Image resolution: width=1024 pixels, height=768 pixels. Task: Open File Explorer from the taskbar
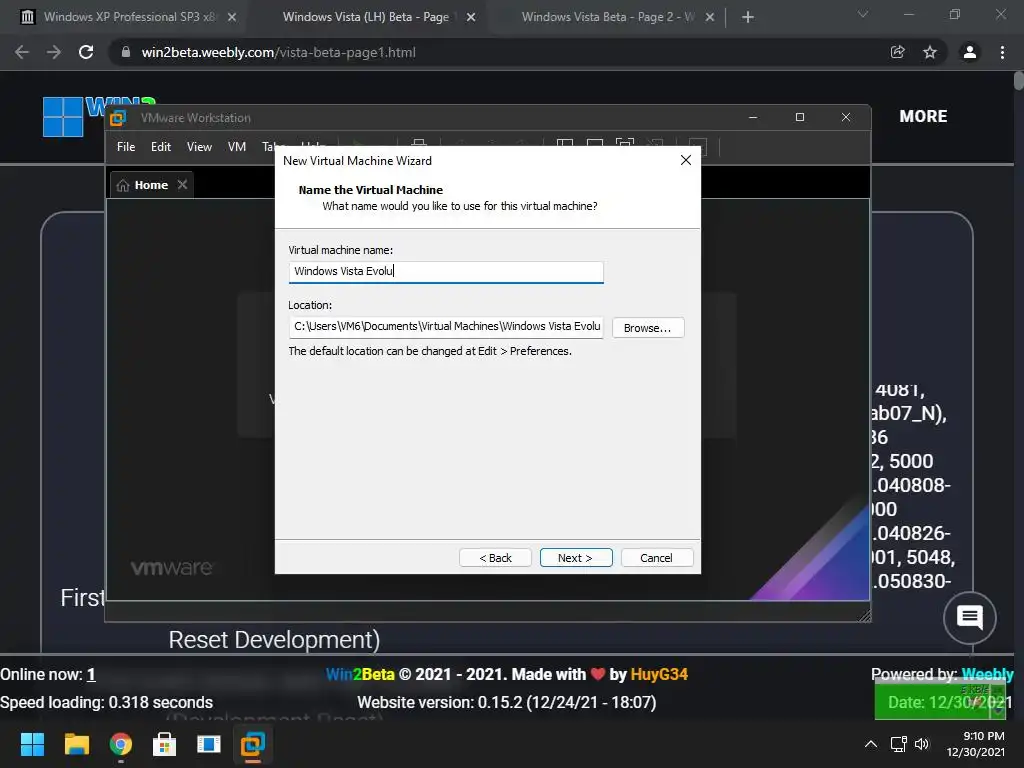point(76,744)
